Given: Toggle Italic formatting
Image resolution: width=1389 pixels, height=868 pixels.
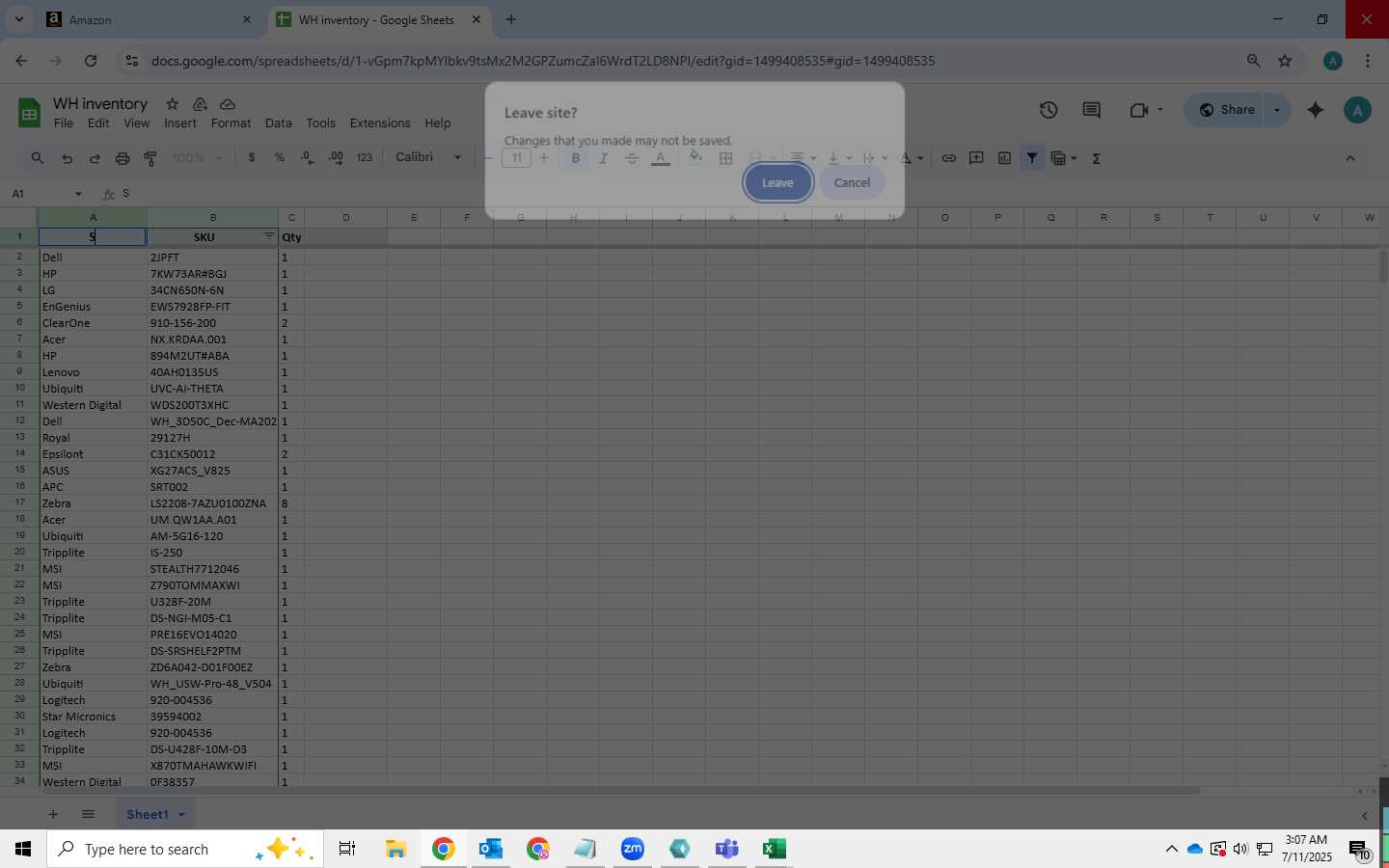Looking at the screenshot, I should 604,158.
